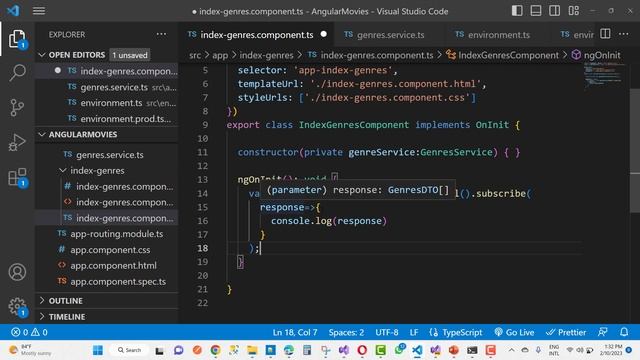Open the Accounts menu icon
640x360 pixels.
[x=17, y=272]
